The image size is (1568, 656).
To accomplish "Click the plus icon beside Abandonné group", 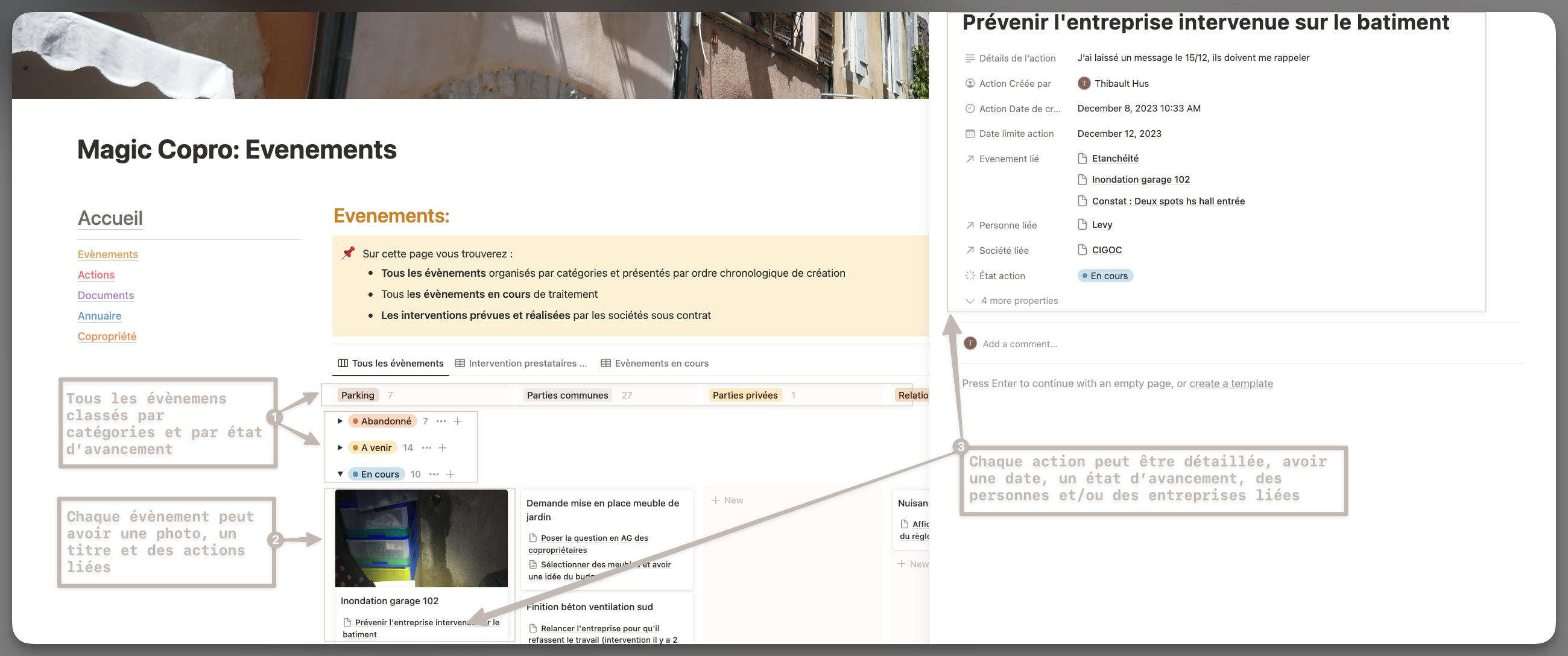I will [458, 421].
